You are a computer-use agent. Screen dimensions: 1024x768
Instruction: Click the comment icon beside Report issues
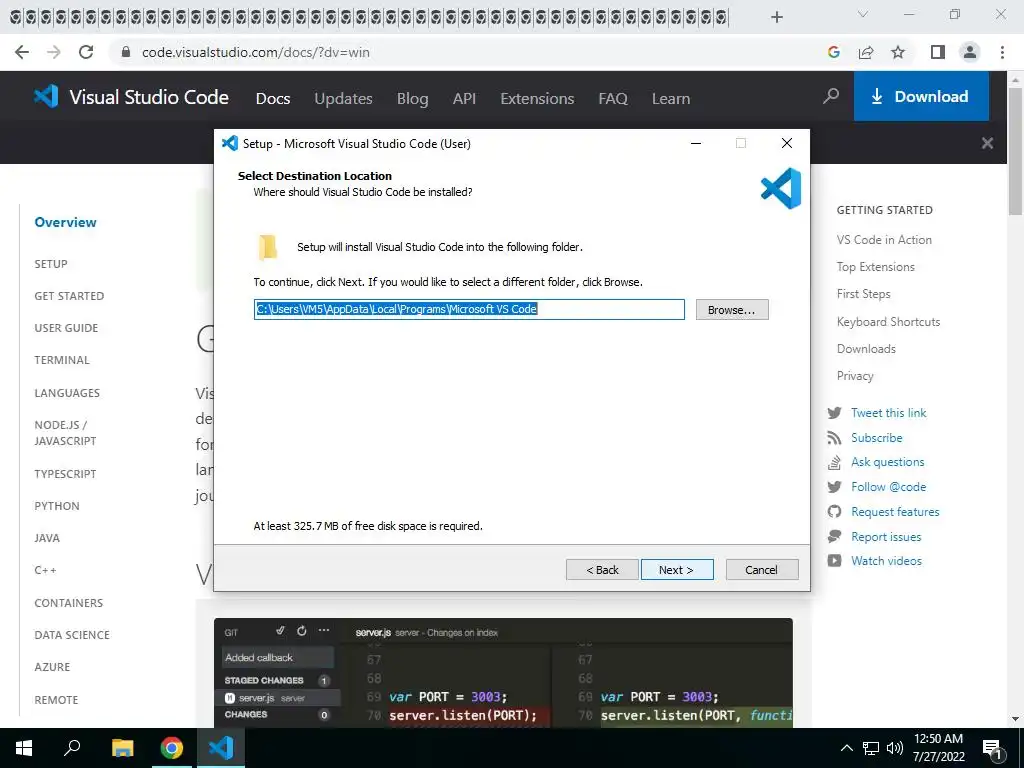click(834, 536)
